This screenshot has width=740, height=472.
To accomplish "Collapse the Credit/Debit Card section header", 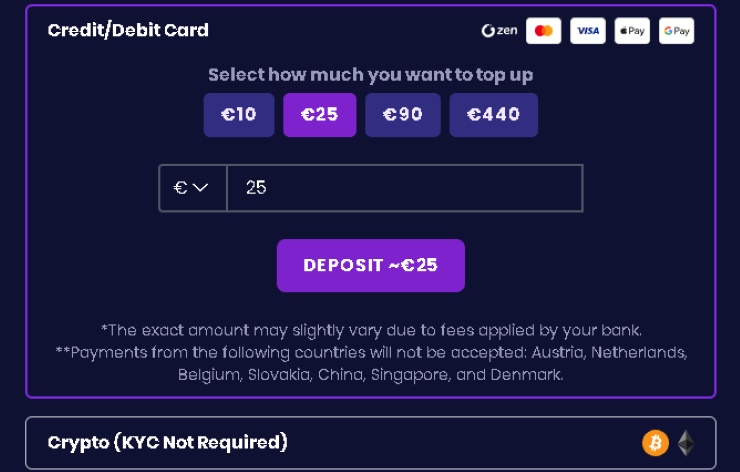I will click(128, 30).
